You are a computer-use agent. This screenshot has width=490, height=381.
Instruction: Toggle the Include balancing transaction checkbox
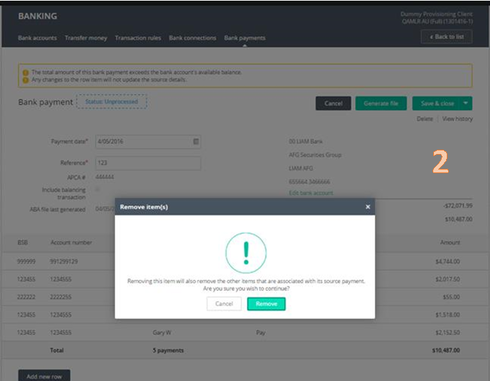[98, 189]
